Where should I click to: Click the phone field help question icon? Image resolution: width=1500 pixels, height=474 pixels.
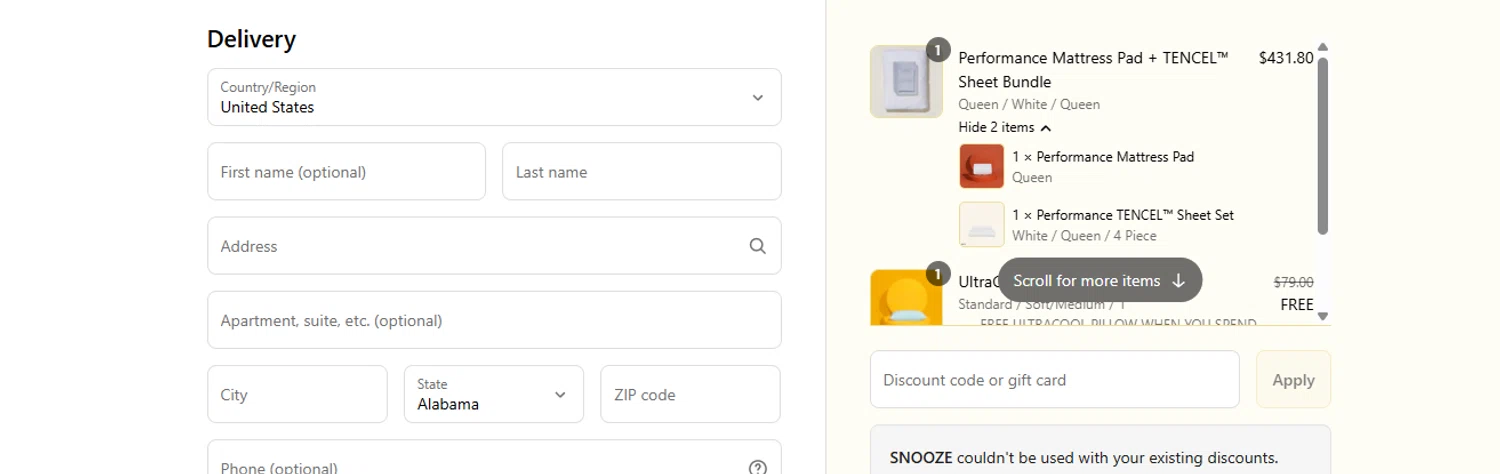[x=757, y=467]
